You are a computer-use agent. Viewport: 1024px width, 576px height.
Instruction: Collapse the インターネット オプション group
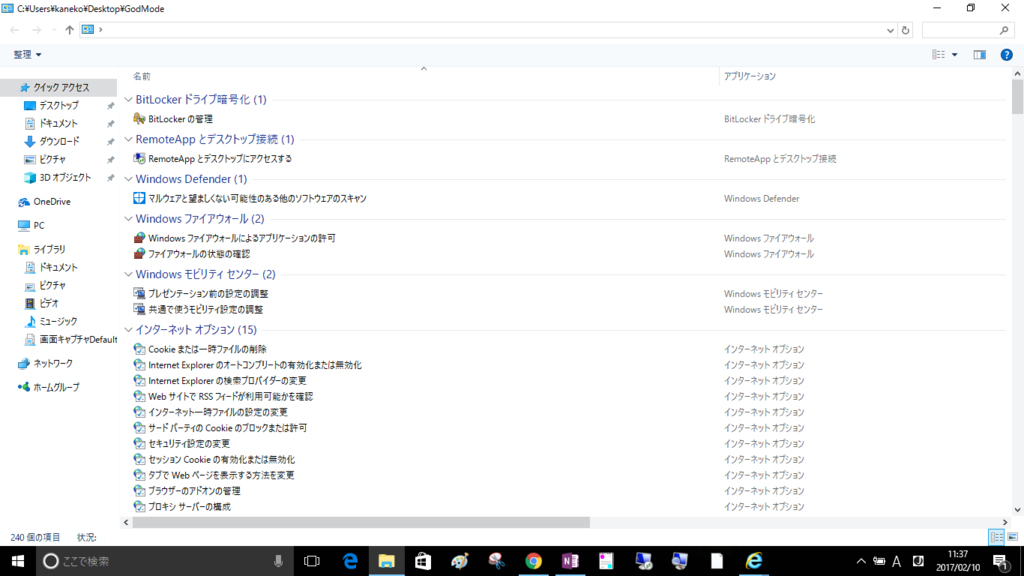pyautogui.click(x=128, y=330)
